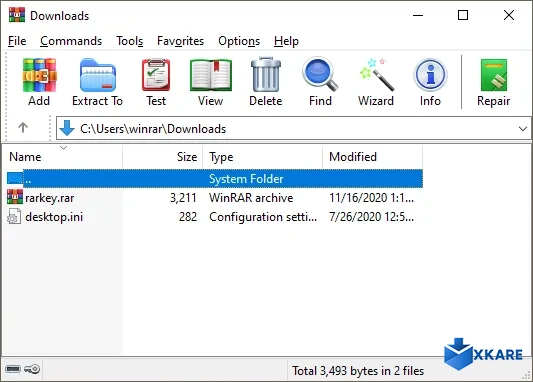Click the desktop.ini file icon
The height and width of the screenshot is (382, 533).
click(x=14, y=216)
